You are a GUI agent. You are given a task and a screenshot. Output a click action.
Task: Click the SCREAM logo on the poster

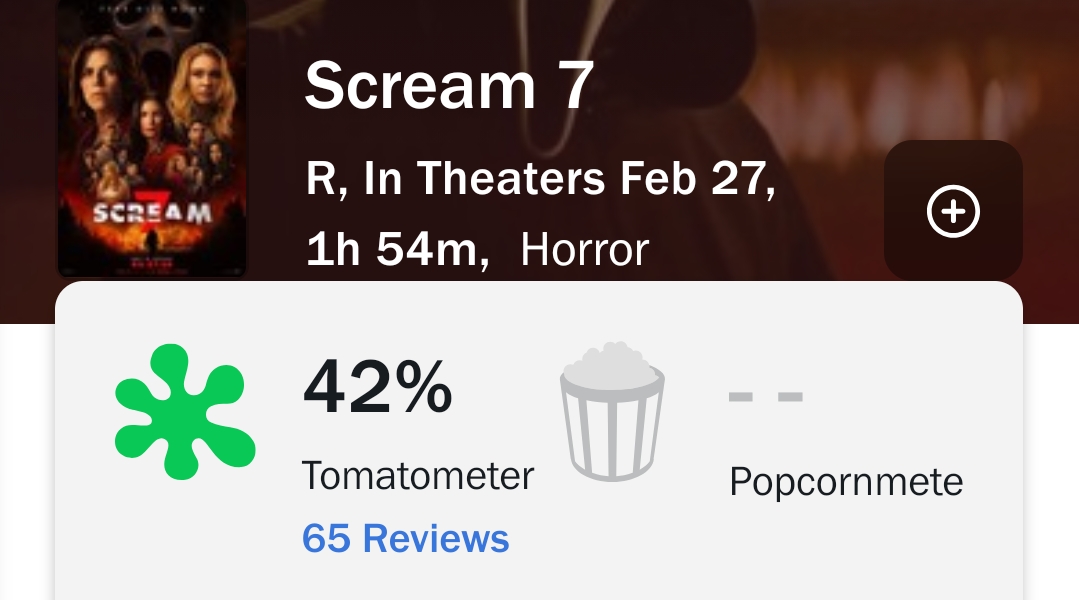point(152,213)
